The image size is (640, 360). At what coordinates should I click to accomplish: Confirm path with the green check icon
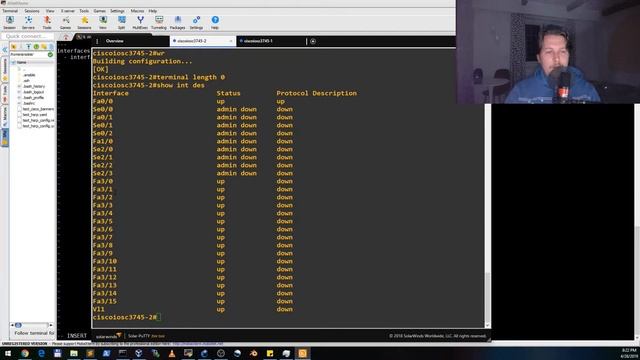point(50,54)
